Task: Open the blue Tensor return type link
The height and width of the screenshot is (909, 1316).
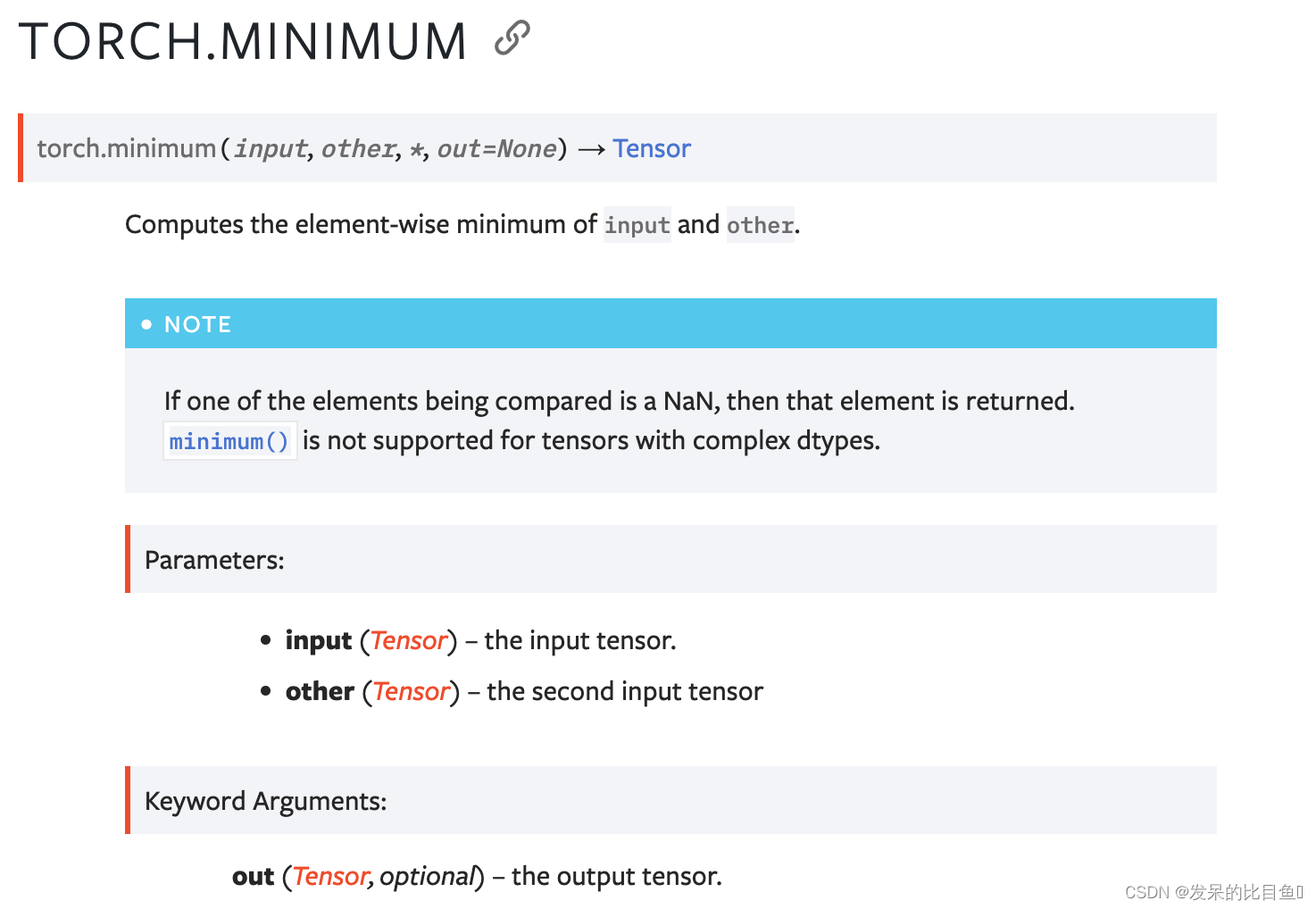Action: tap(652, 148)
